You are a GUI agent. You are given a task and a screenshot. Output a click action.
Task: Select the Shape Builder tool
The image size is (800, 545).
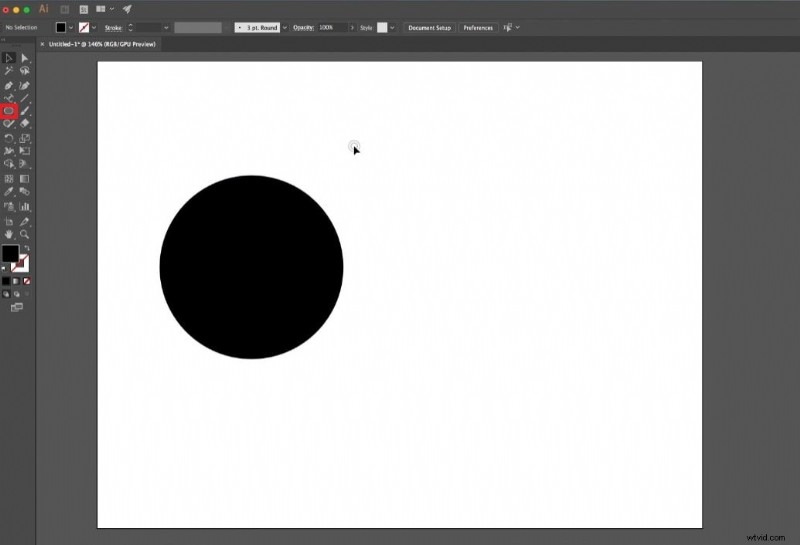pos(9,164)
